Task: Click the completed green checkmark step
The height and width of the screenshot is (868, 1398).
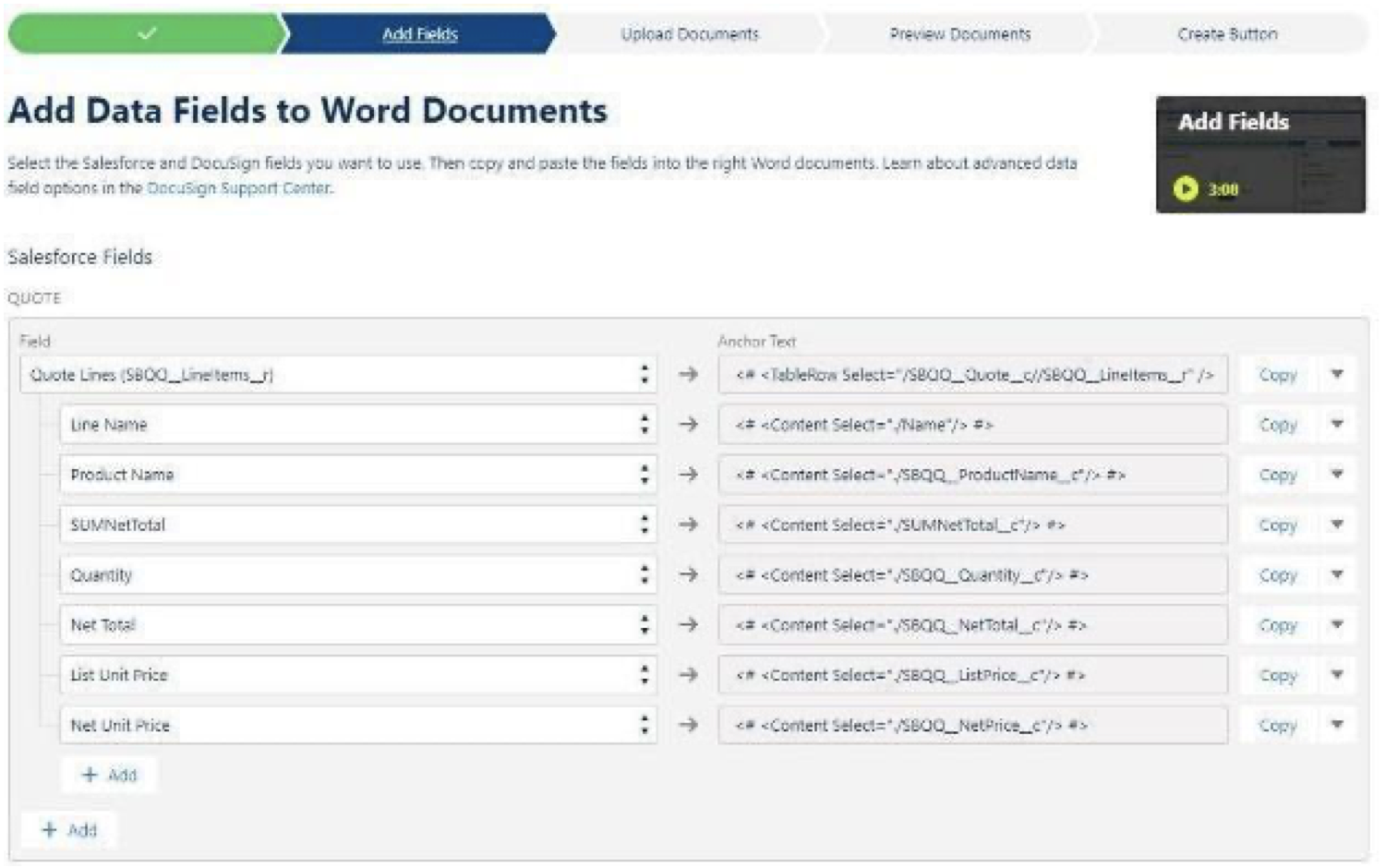Action: (146, 34)
